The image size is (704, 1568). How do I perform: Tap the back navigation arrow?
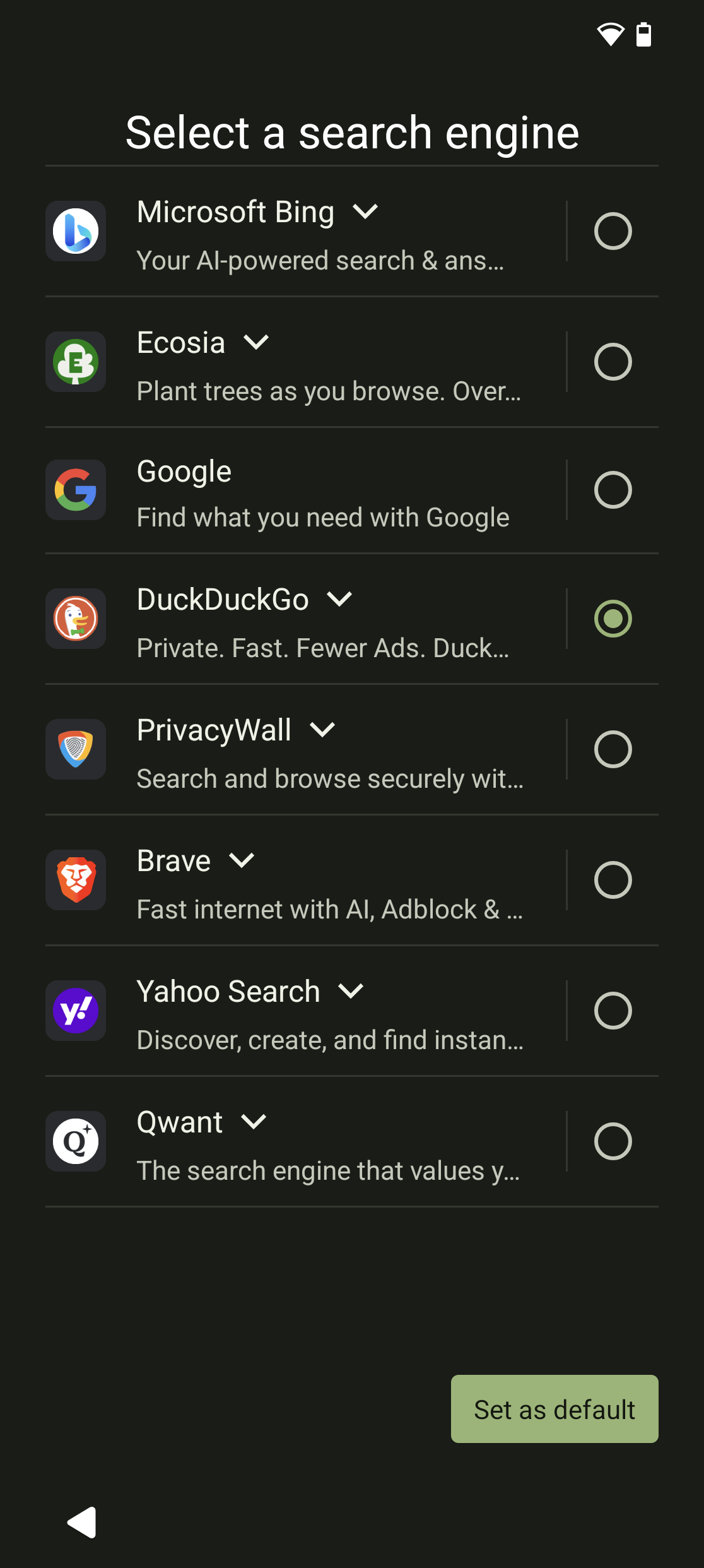pyautogui.click(x=82, y=1523)
